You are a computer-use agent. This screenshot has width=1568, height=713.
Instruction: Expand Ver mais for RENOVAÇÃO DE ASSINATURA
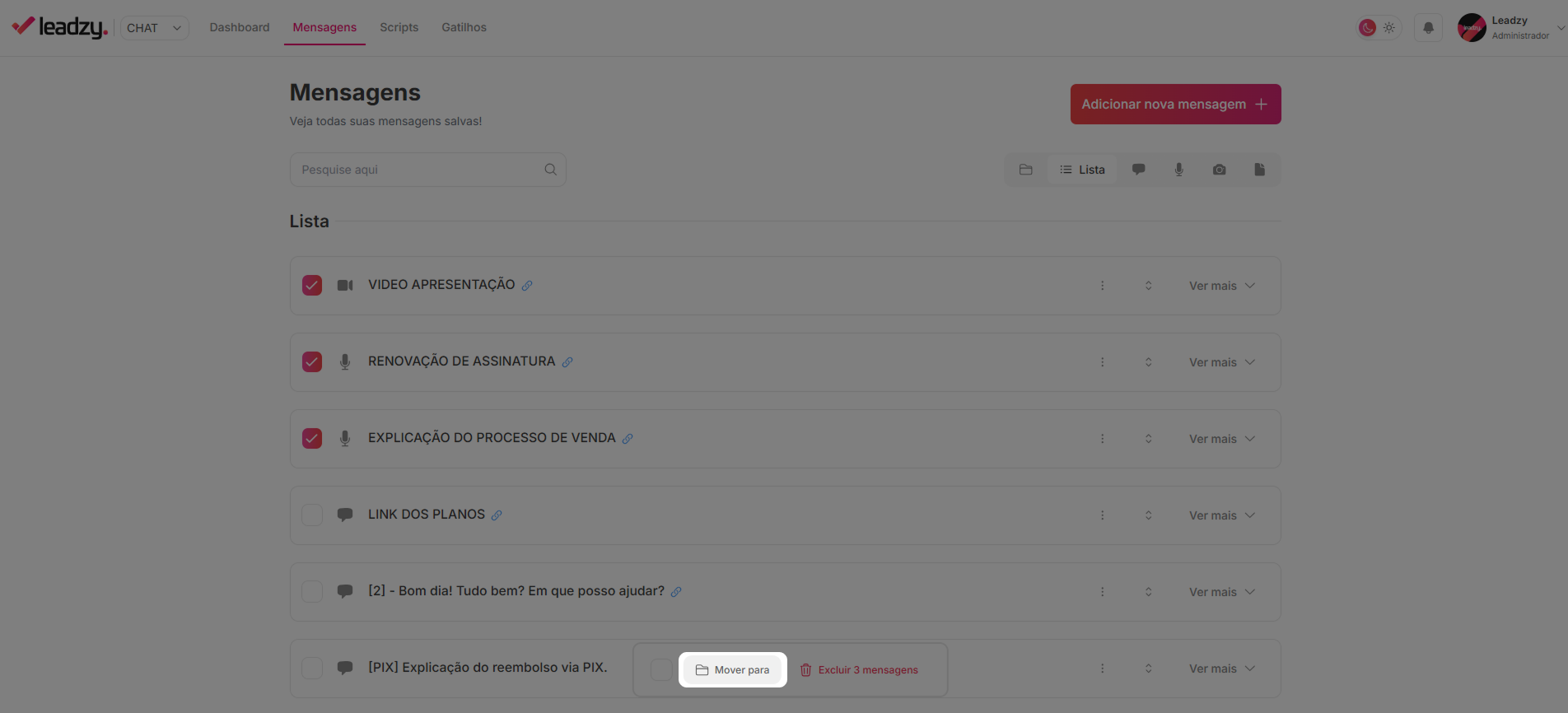(x=1222, y=362)
